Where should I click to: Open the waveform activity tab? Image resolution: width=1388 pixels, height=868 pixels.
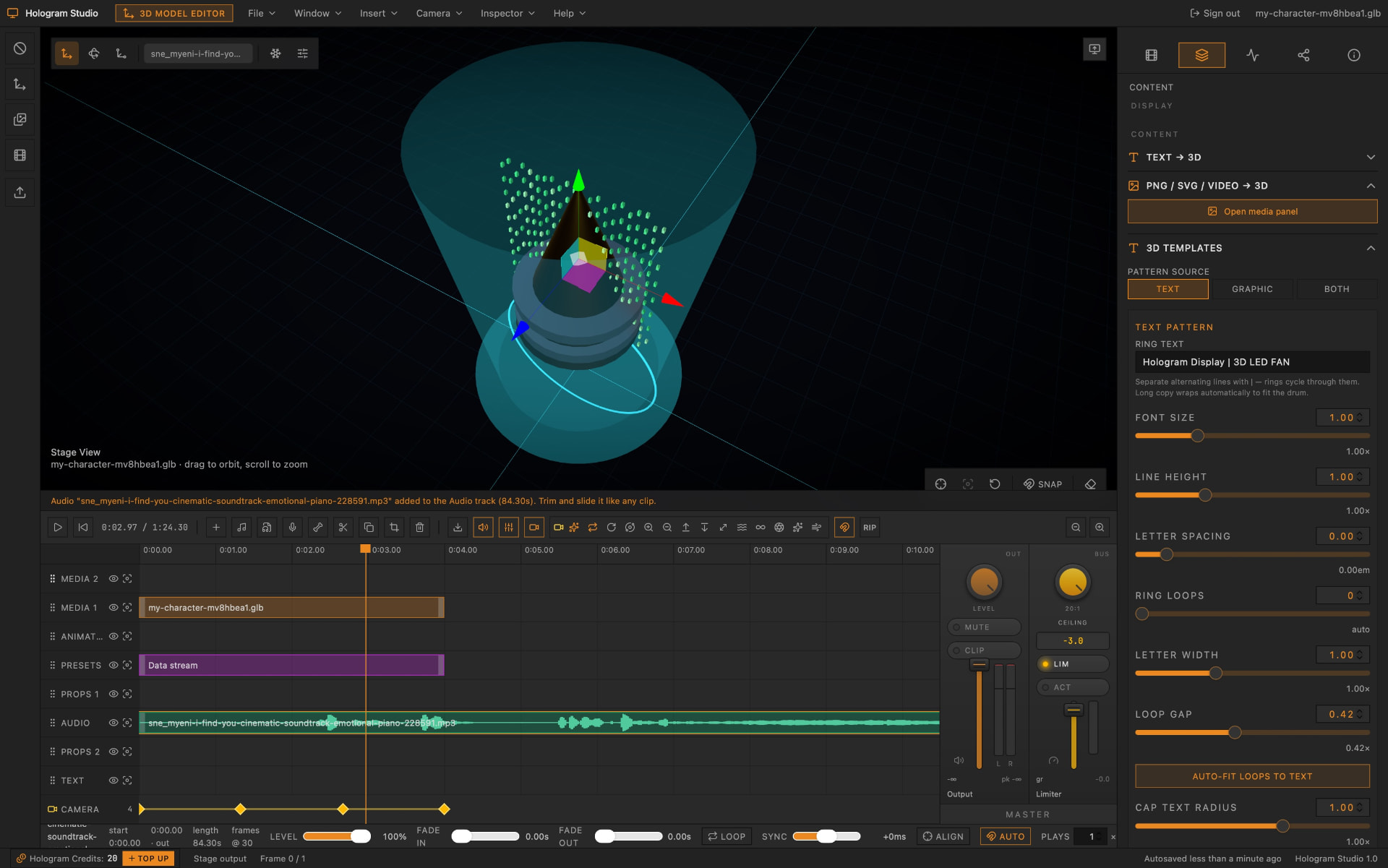click(x=1253, y=55)
